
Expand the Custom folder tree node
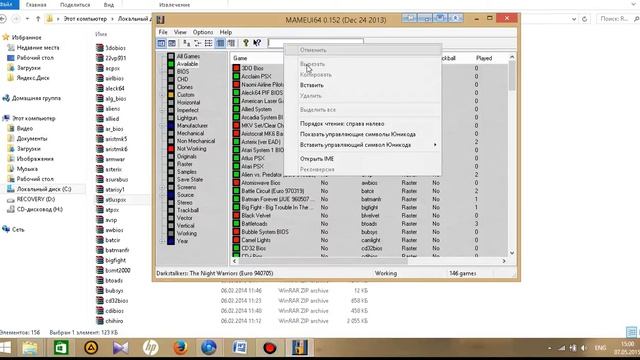(162, 95)
